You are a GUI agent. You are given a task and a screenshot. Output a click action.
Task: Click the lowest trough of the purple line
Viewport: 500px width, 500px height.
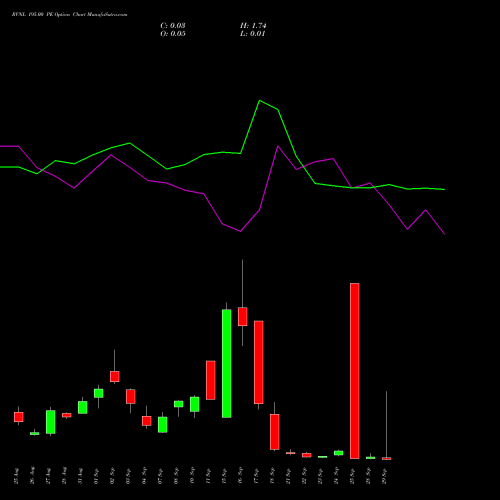[445, 234]
